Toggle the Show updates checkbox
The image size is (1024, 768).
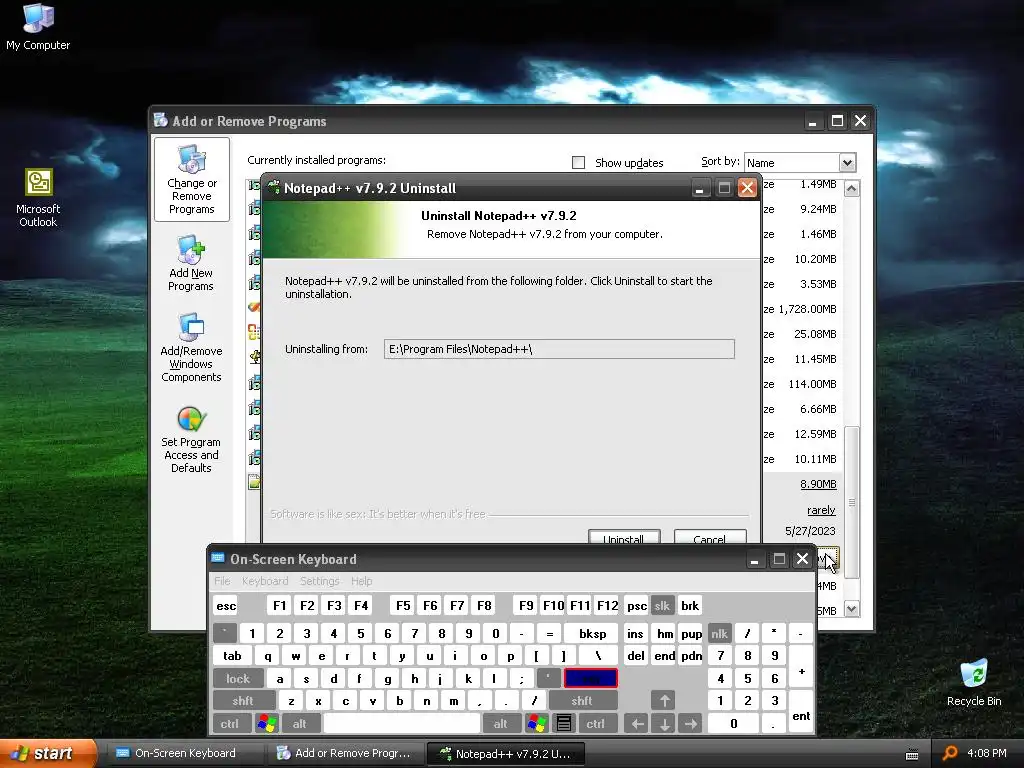point(579,163)
